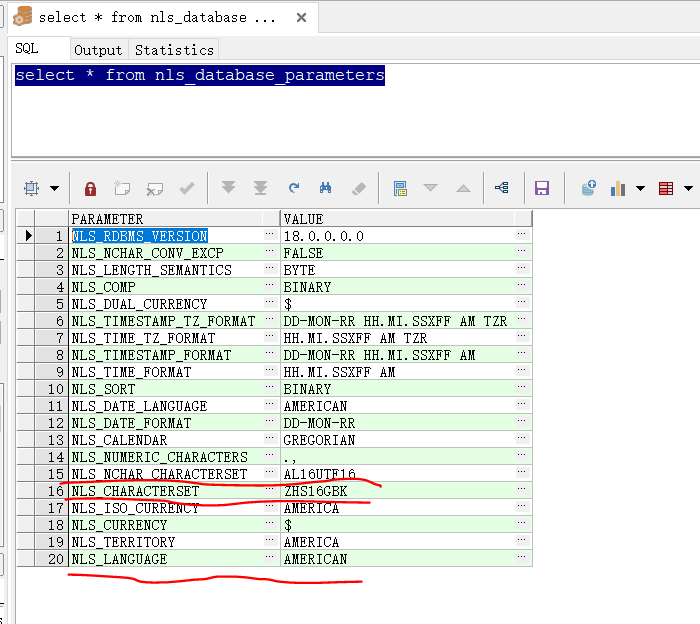Image resolution: width=700 pixels, height=624 pixels.
Task: Click the eraser clear record icon
Action: click(x=358, y=189)
